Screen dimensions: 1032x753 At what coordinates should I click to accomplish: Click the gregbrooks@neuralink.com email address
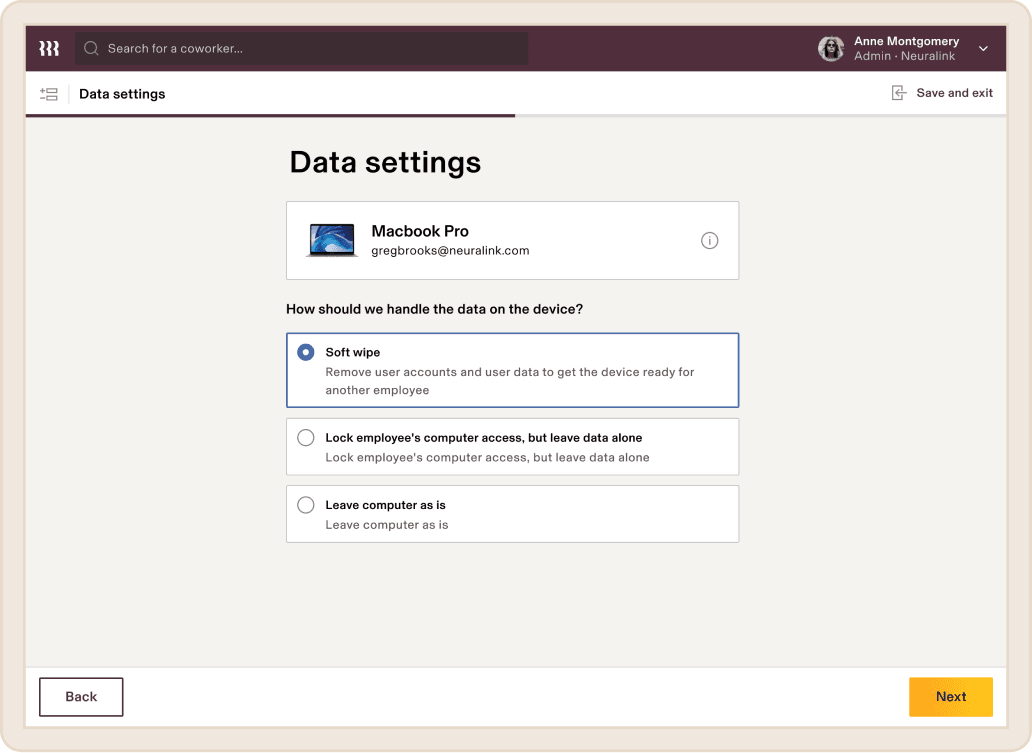click(450, 251)
